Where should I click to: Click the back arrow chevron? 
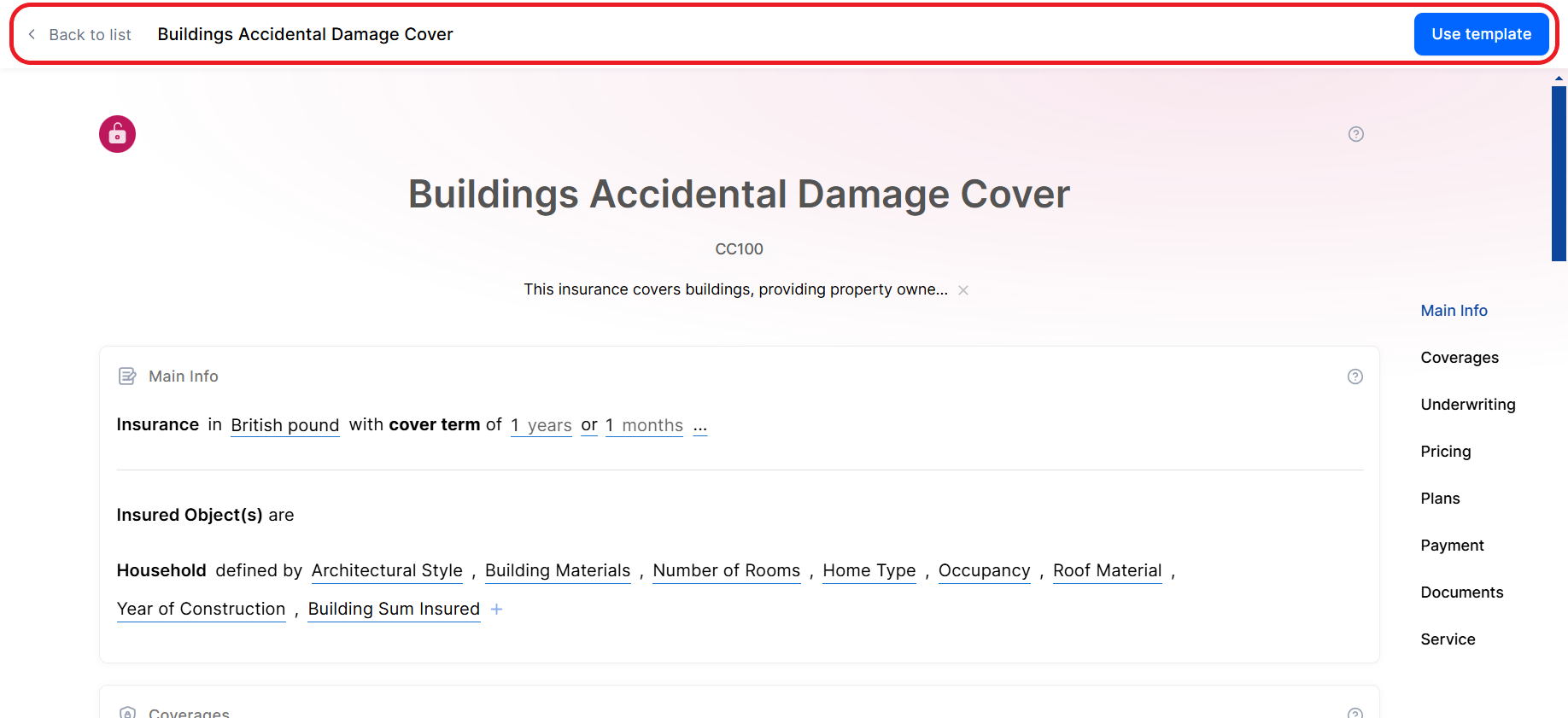pos(32,34)
